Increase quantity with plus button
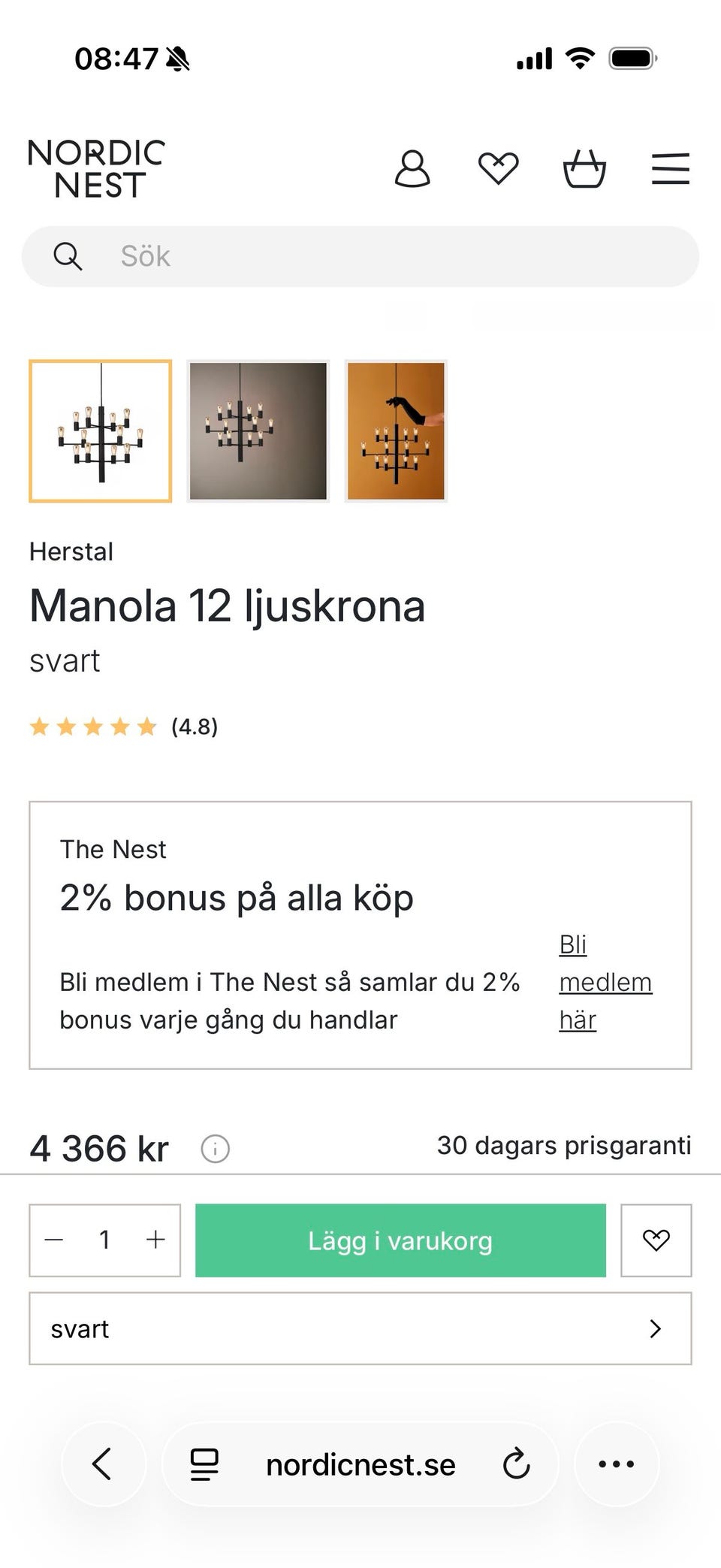The image size is (721, 1568). point(155,1240)
